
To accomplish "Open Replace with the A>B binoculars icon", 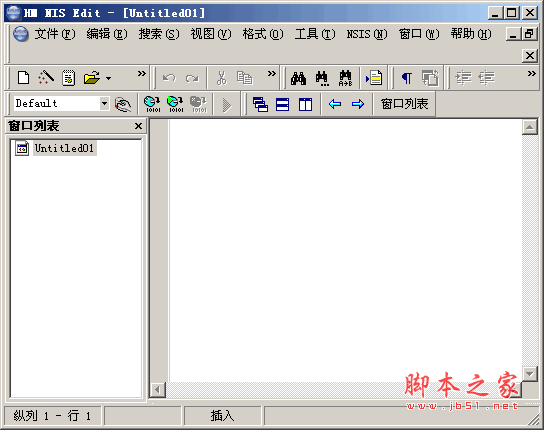I will 345,78.
